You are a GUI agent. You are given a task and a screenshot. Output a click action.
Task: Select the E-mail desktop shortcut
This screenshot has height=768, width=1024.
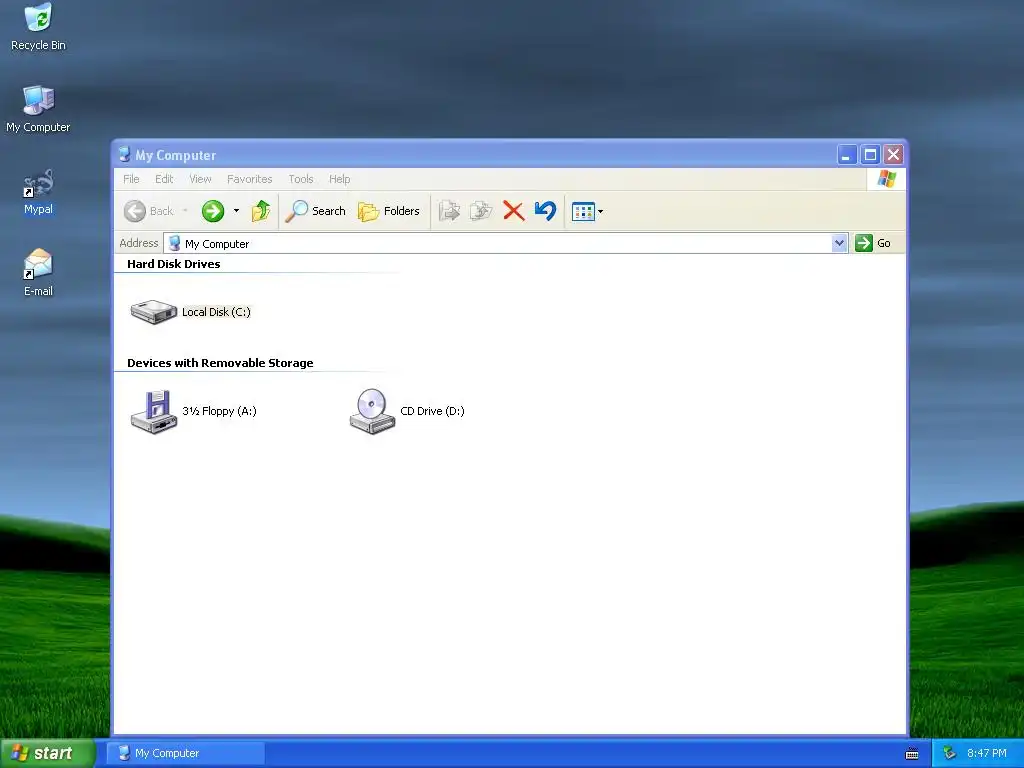[x=38, y=272]
